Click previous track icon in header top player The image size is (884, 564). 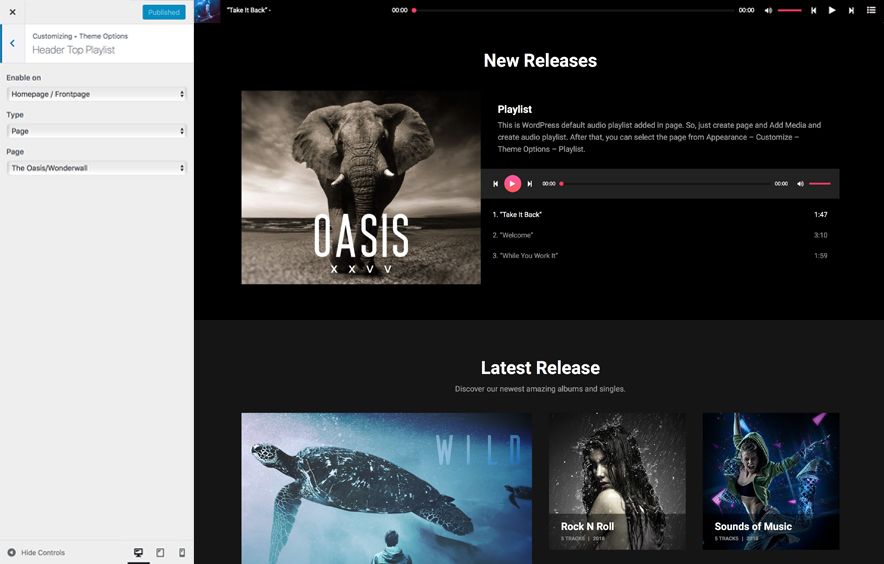point(813,10)
